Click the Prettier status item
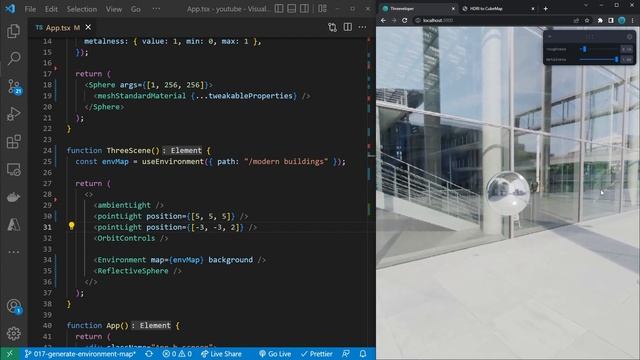Screen dimensions: 640x360 click(317, 354)
